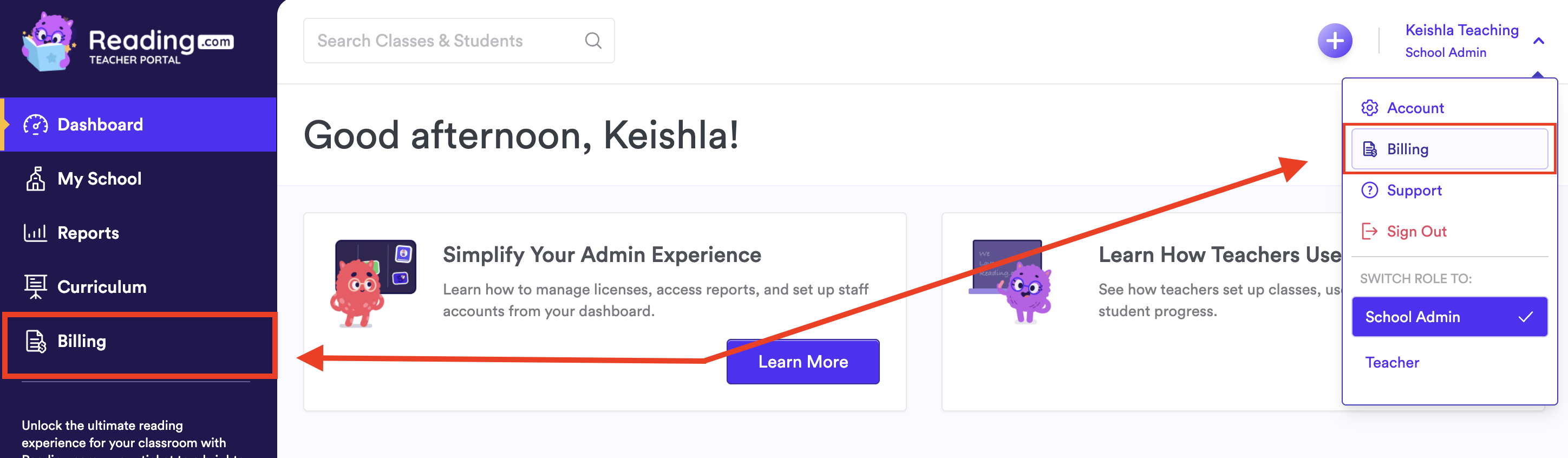
Task: Go to the Dashboard sidebar item
Action: click(x=100, y=125)
